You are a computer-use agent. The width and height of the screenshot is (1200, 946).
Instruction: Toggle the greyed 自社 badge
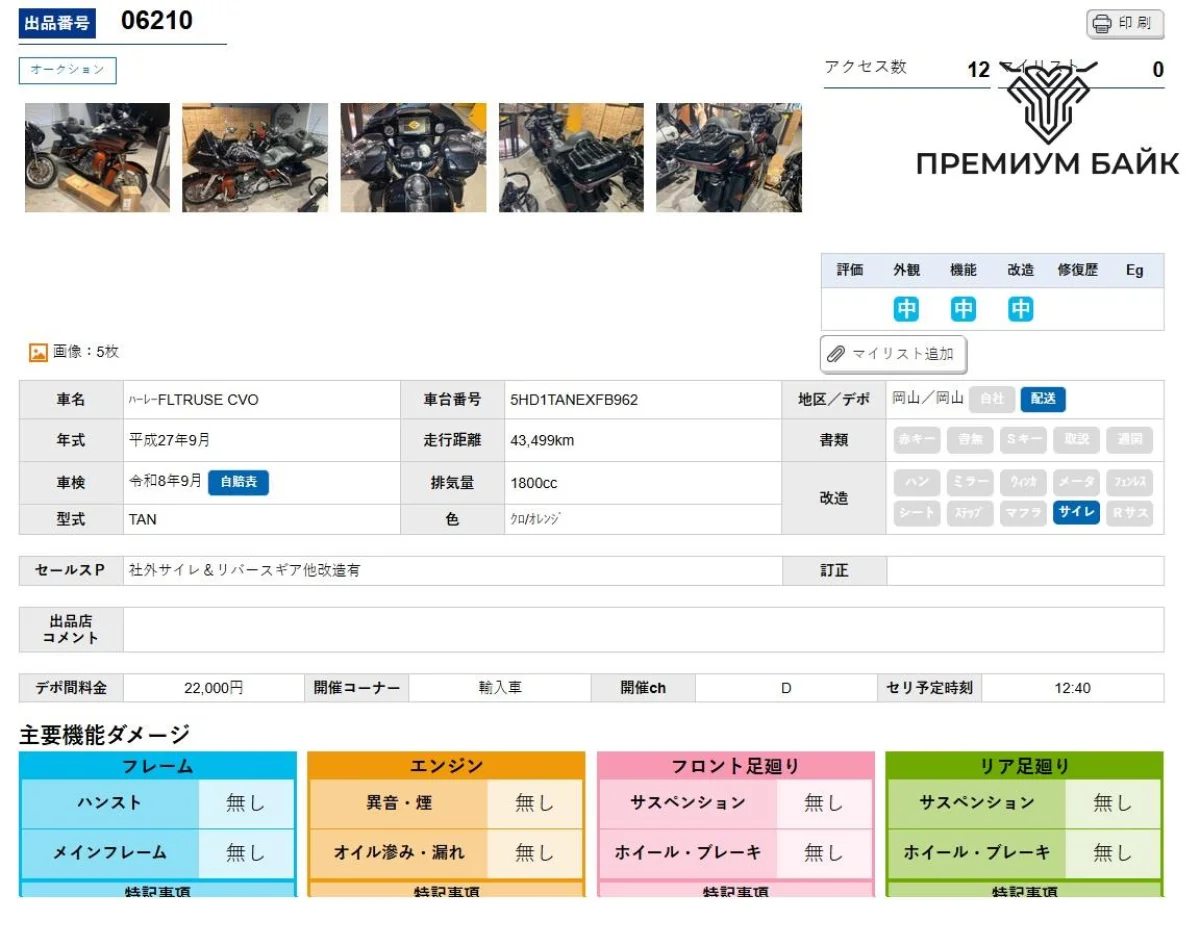tap(991, 399)
